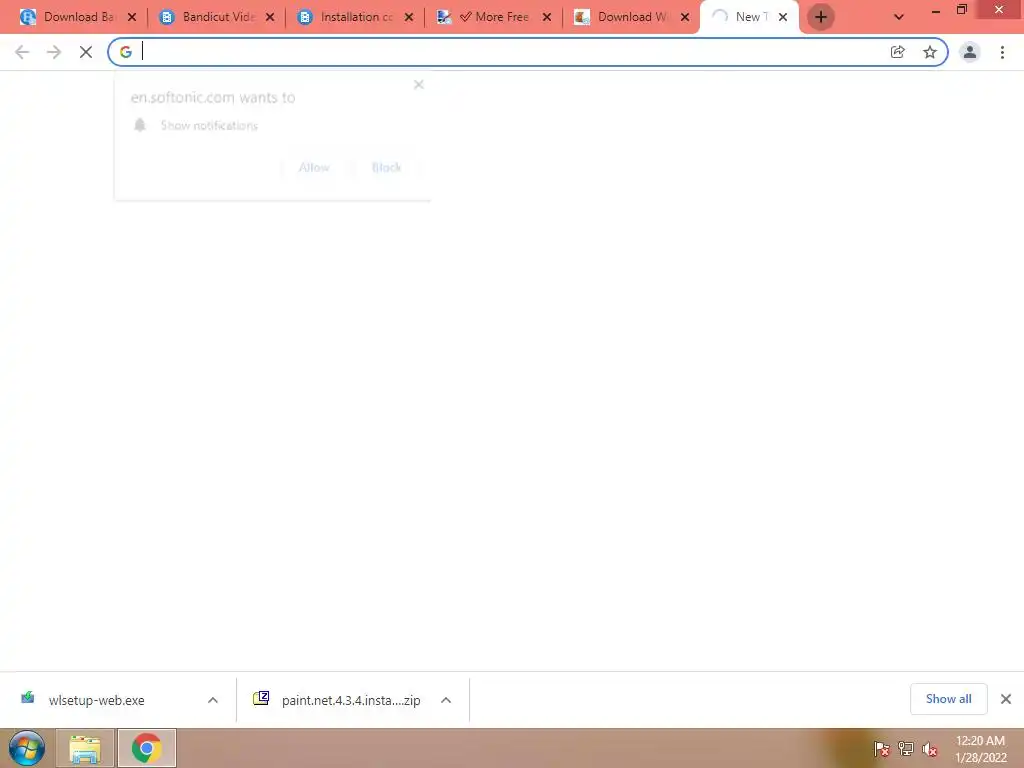Close the downloads bar
Image resolution: width=1024 pixels, height=768 pixels.
pyautogui.click(x=1006, y=699)
